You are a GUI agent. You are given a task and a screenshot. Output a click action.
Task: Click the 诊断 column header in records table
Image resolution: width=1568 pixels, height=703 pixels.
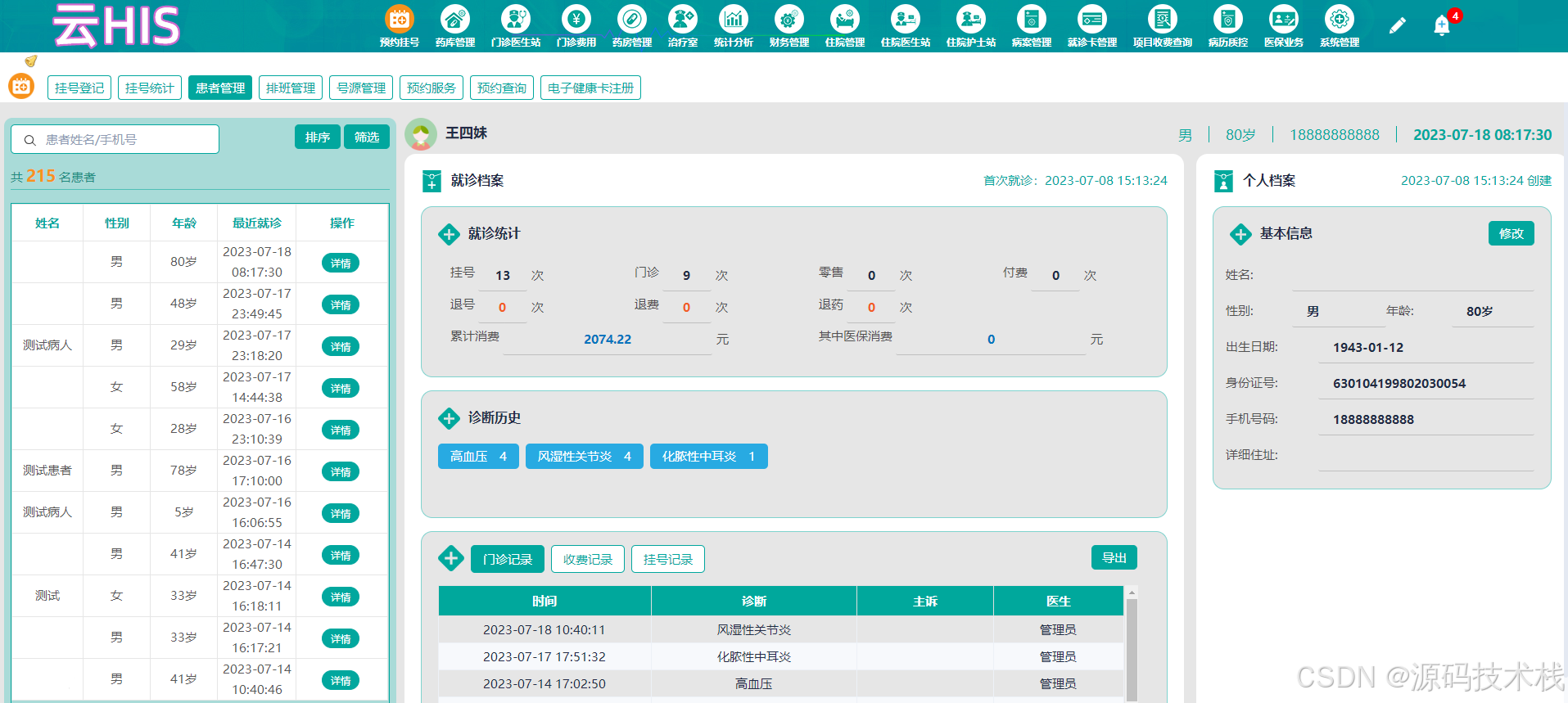tap(754, 601)
